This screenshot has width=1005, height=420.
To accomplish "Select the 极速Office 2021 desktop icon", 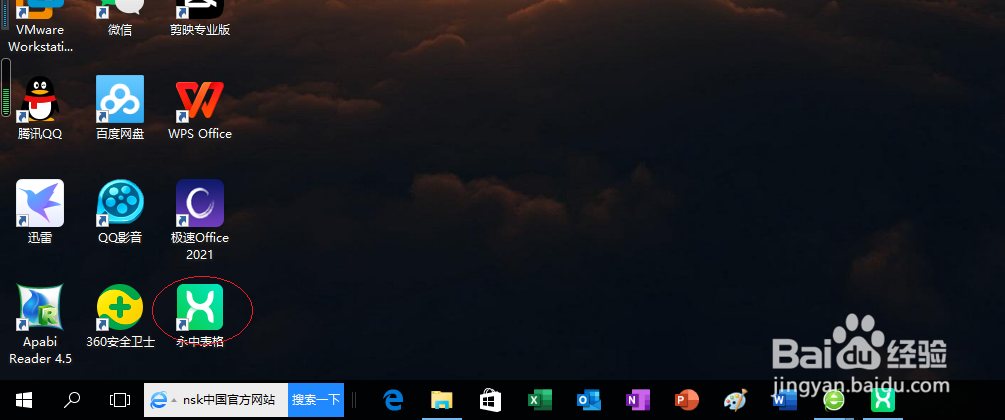I will [200, 220].
